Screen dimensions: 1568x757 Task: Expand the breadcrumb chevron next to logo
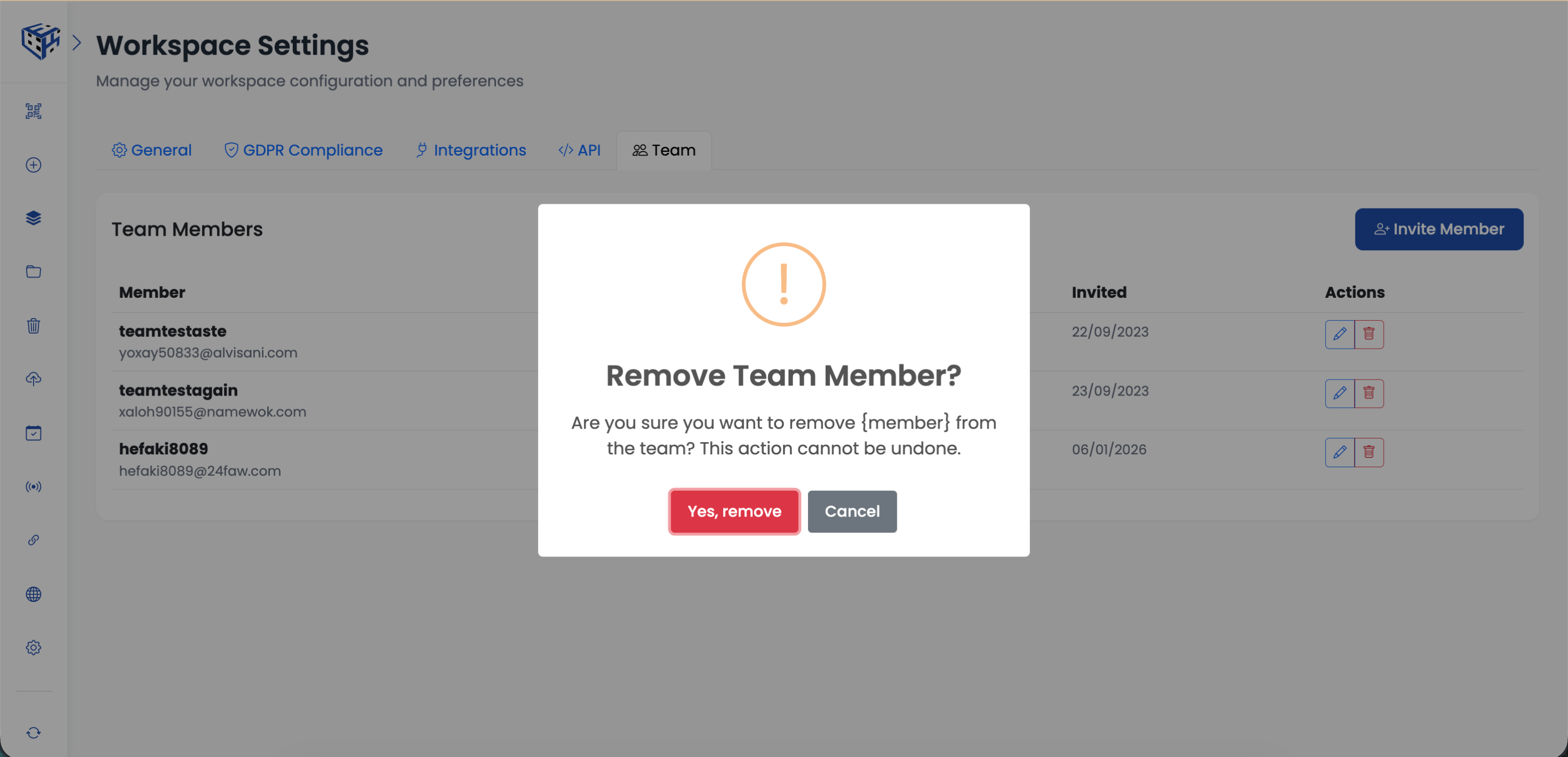pos(77,43)
